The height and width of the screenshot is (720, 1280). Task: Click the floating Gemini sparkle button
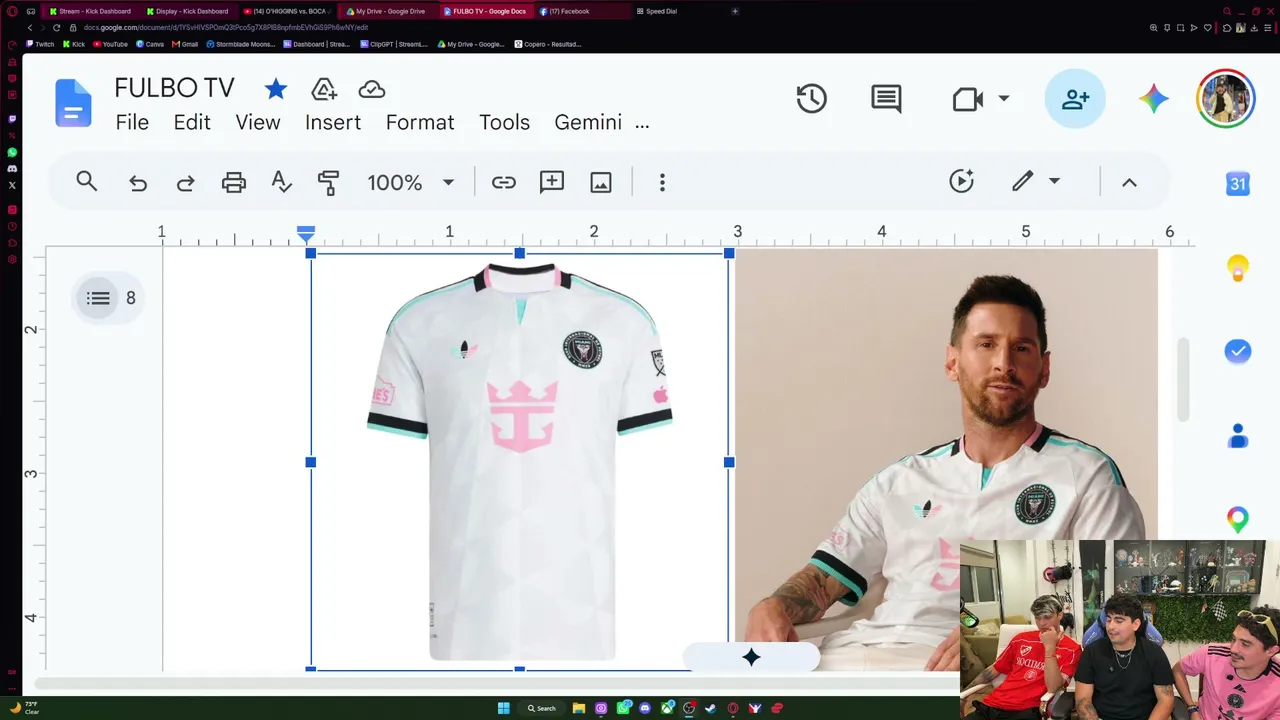coord(751,657)
